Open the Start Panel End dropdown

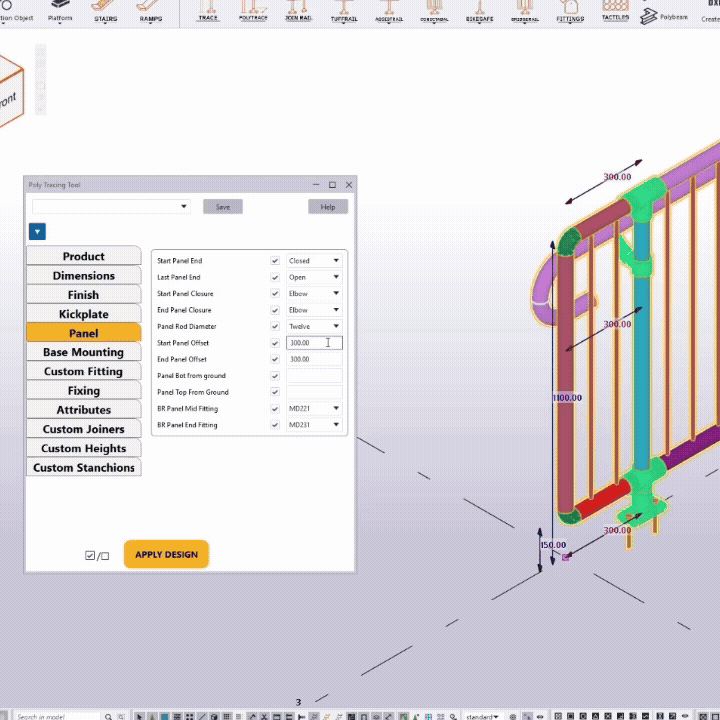tap(314, 261)
